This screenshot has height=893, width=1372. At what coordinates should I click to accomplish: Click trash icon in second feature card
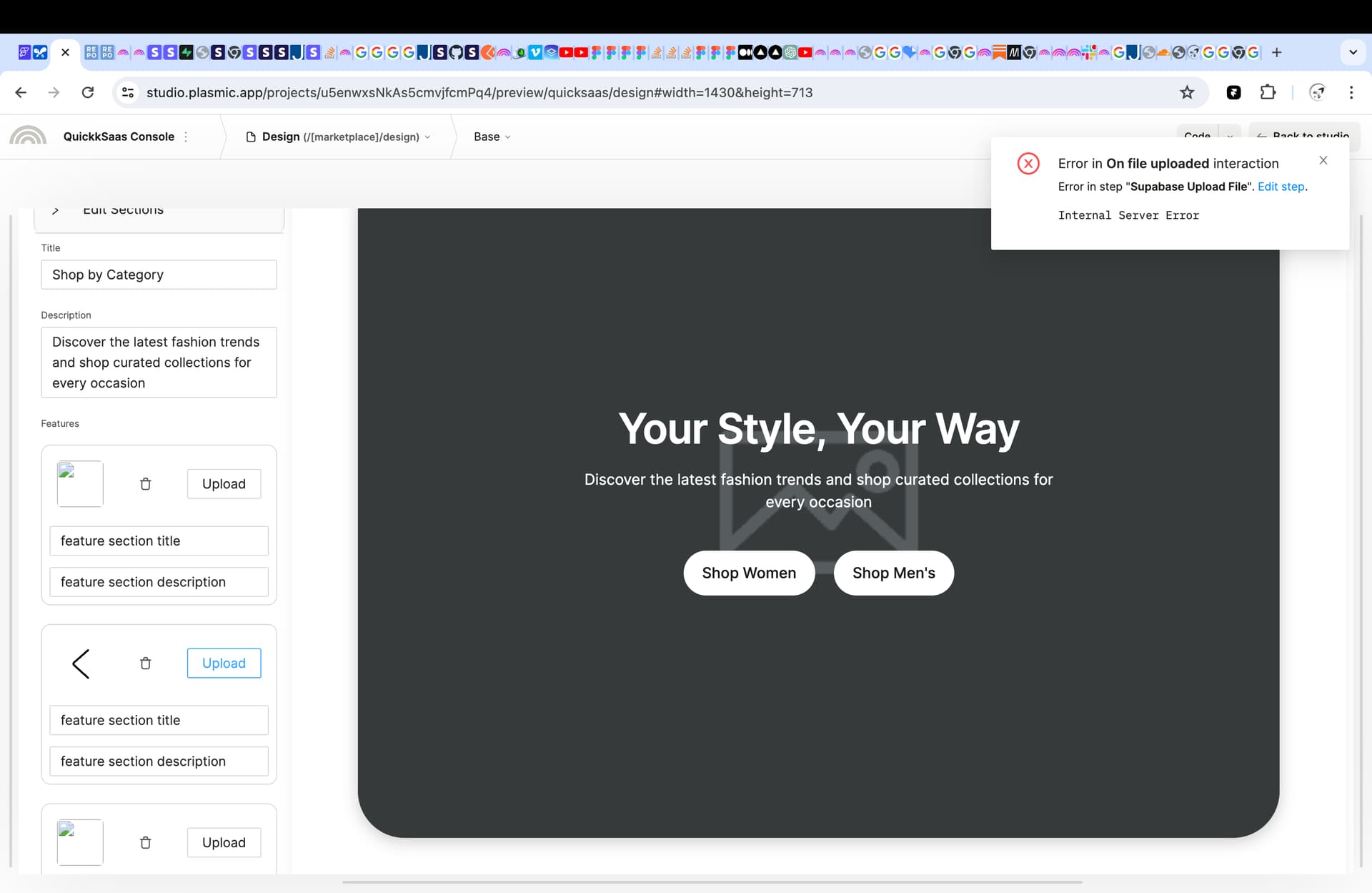(146, 663)
